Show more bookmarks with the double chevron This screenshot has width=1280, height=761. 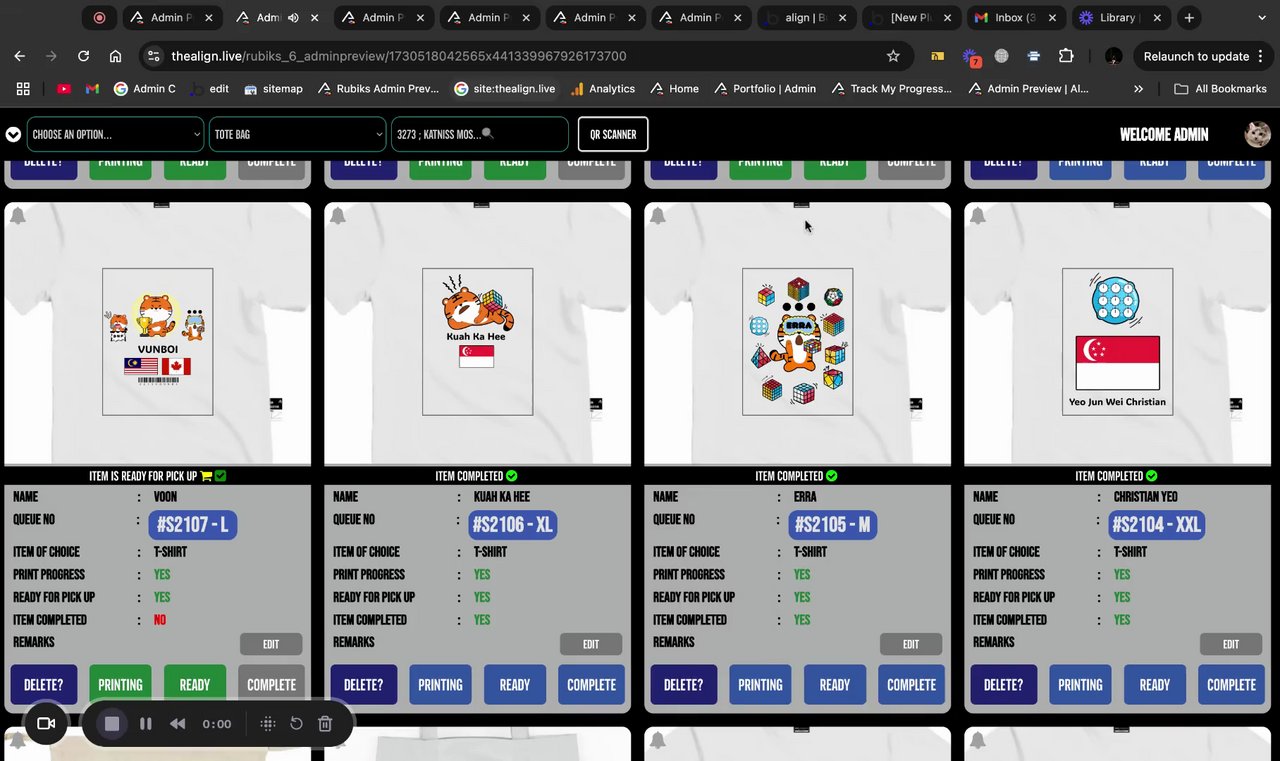(x=1138, y=88)
